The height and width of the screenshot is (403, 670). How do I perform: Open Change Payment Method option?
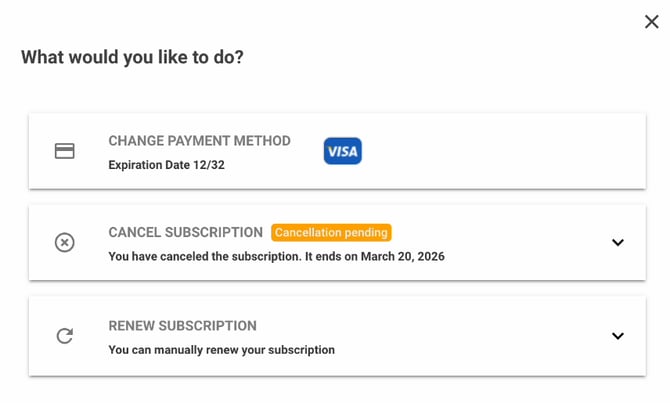[x=199, y=141]
